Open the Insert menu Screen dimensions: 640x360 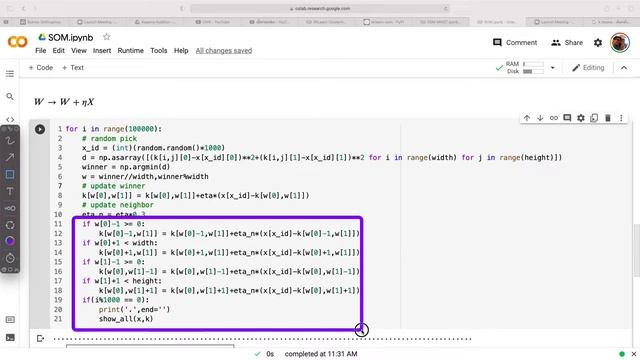point(102,51)
